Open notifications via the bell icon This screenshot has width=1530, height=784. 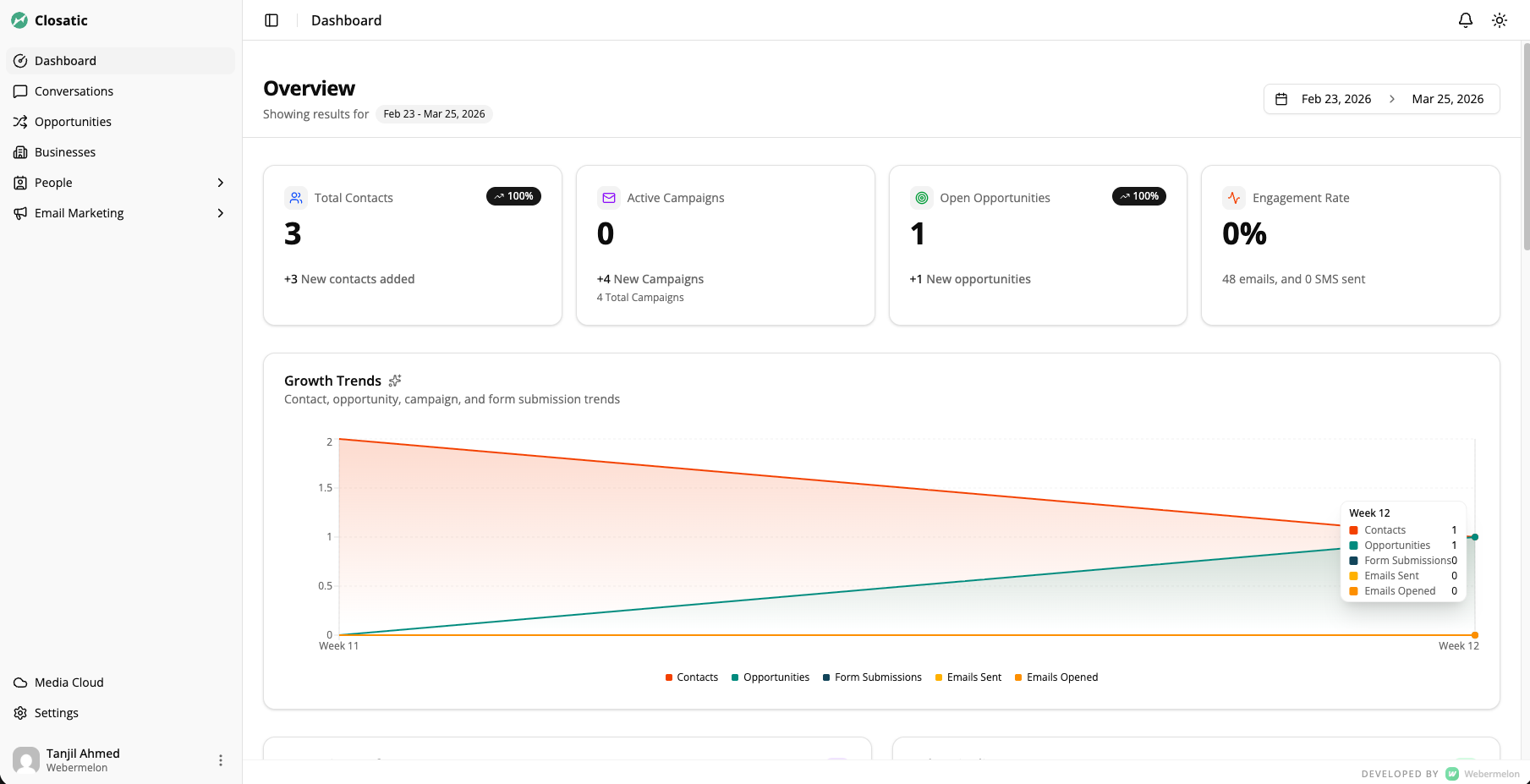coord(1466,19)
